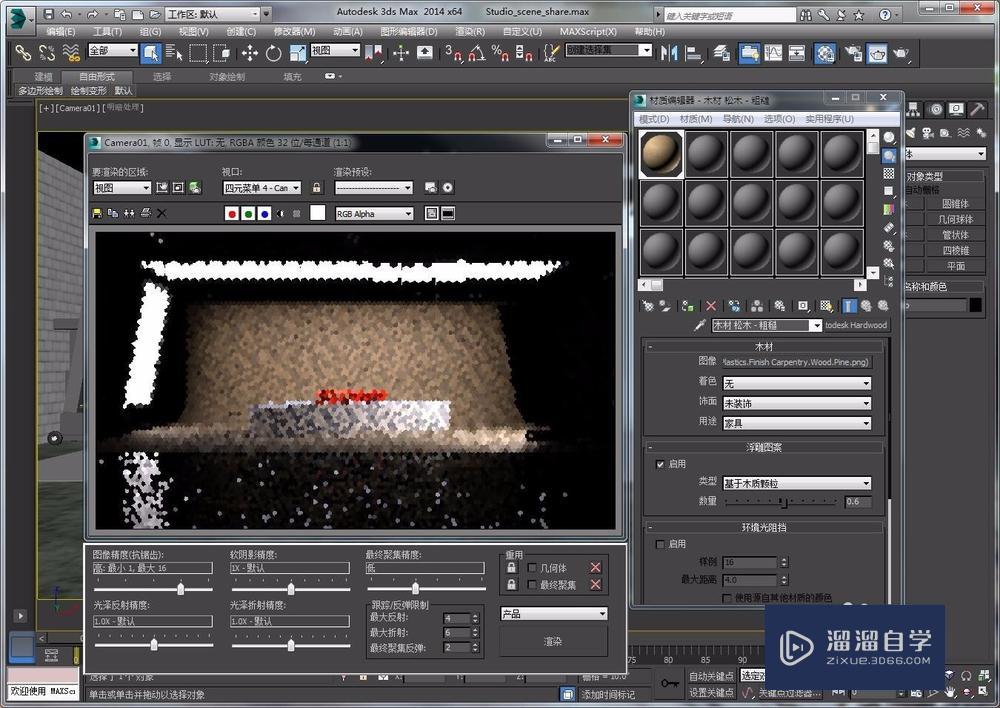Viewport: 1000px width, 708px height.
Task: Open the 编辑(E) menu
Action: [61, 31]
